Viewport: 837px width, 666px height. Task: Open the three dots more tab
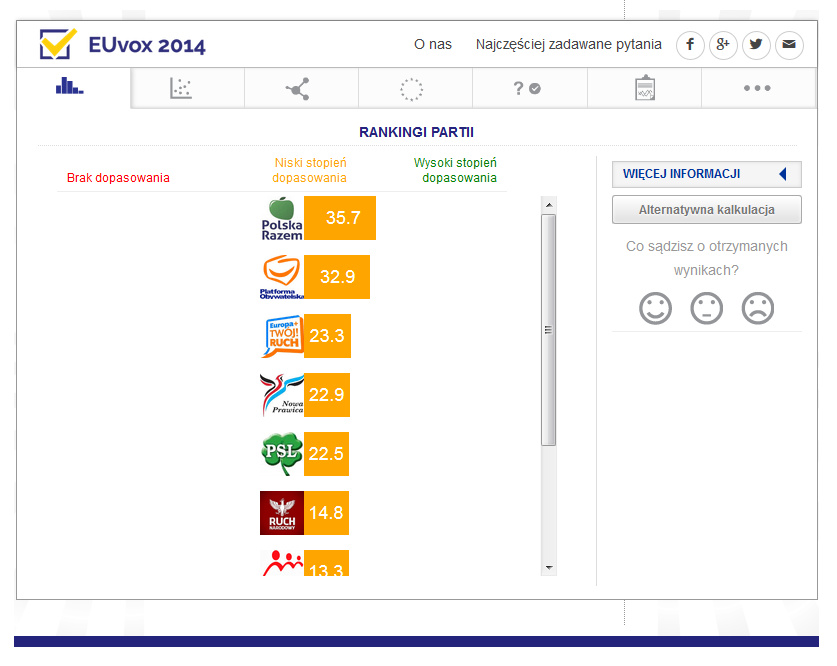click(758, 88)
